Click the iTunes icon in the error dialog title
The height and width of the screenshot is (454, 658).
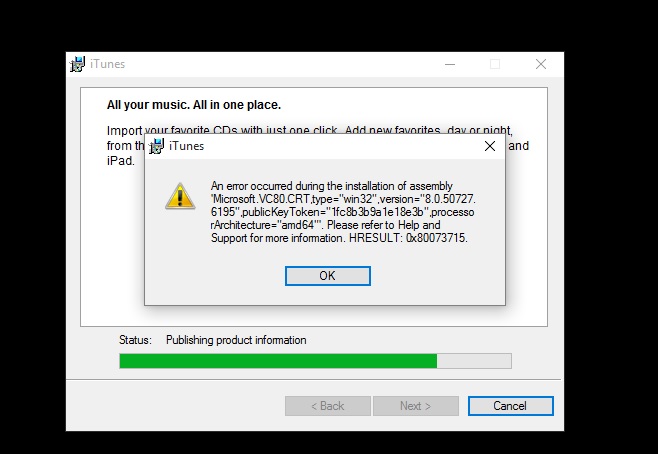(x=157, y=146)
